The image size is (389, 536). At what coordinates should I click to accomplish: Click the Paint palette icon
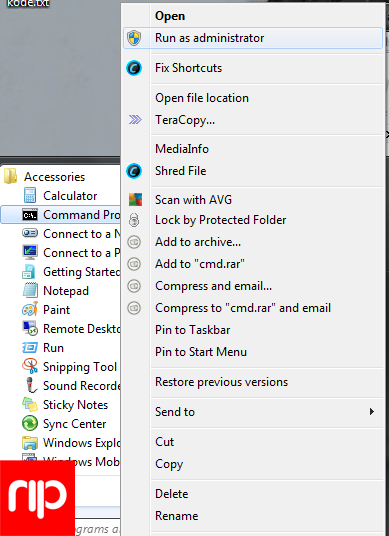click(30, 309)
